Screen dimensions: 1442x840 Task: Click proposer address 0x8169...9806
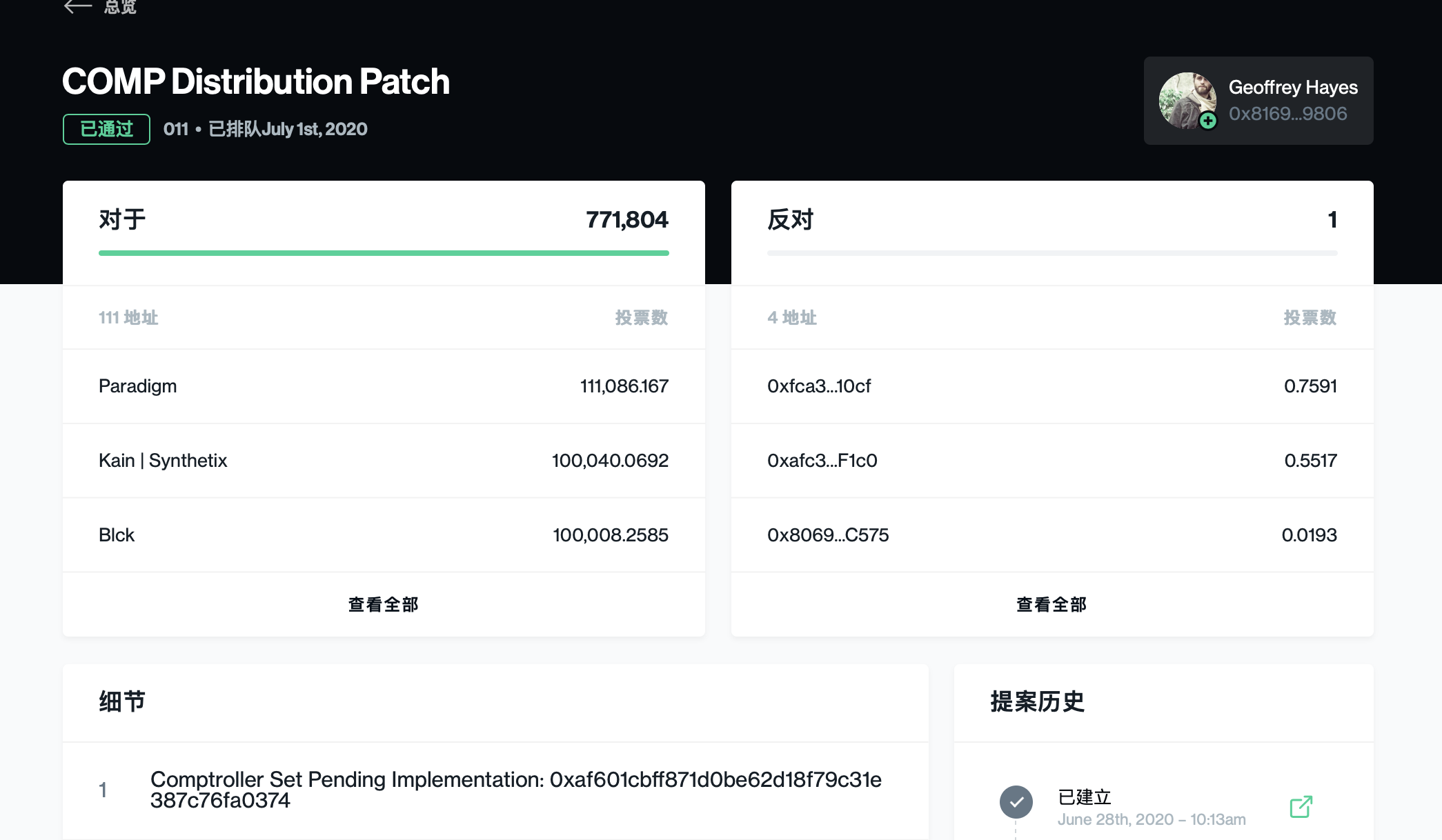click(1287, 114)
